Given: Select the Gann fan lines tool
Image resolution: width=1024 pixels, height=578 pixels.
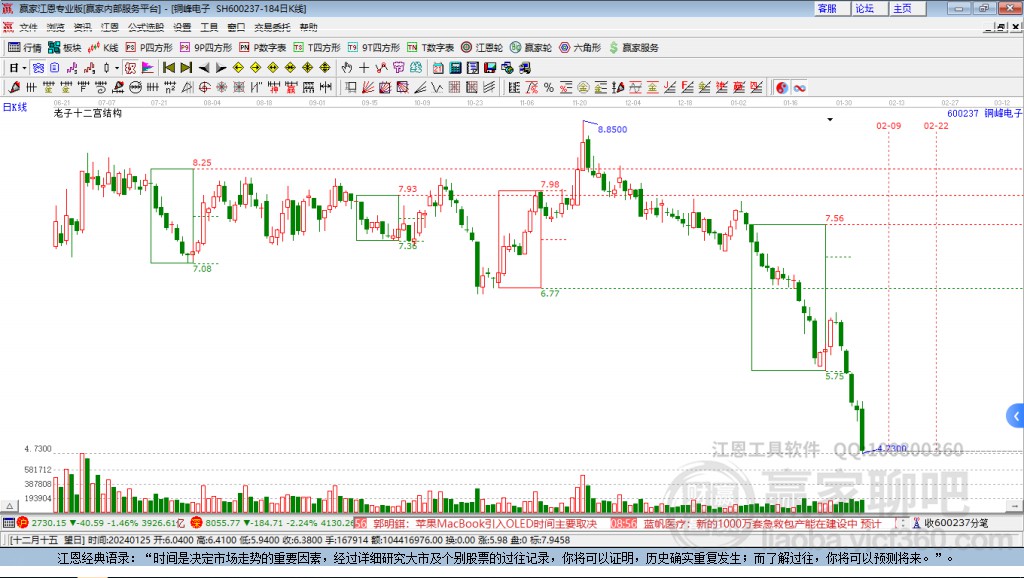Looking at the screenshot, I should tap(368, 88).
